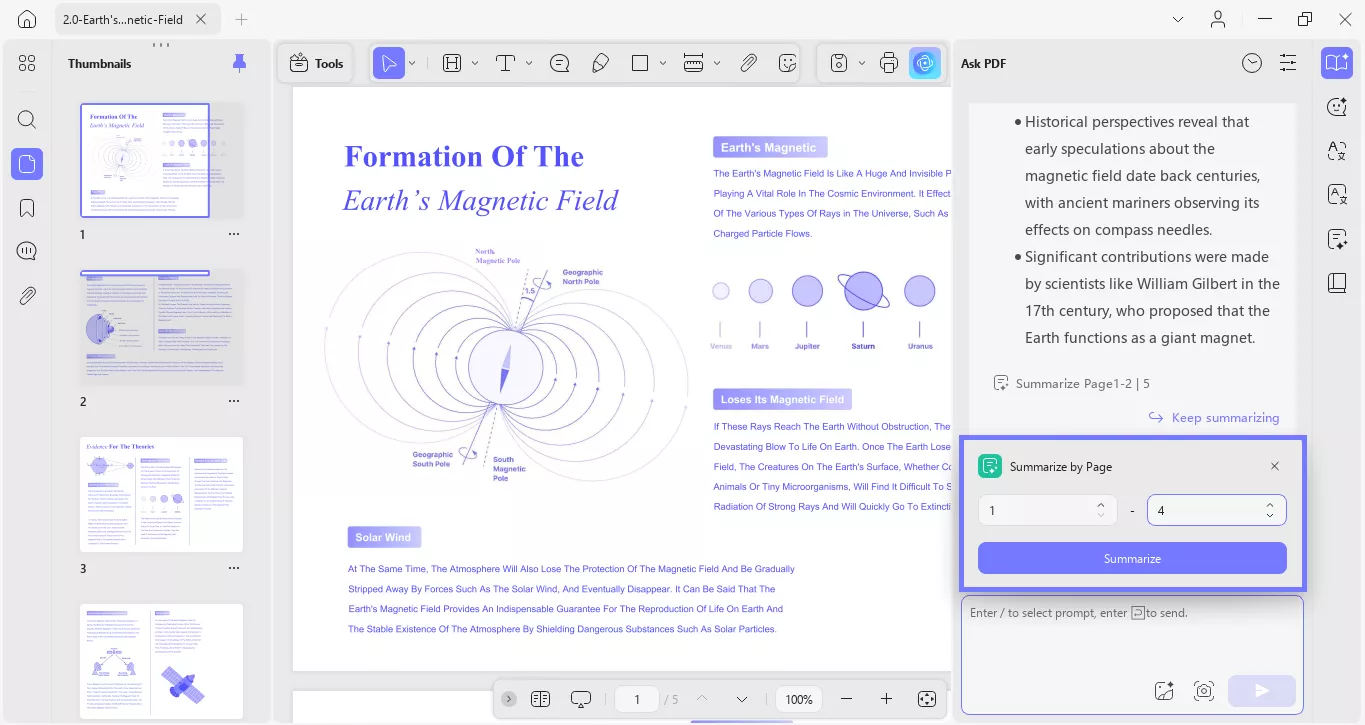Show the comments panel in left sidebar
Viewport: 1365px width, 725px height.
click(27, 251)
